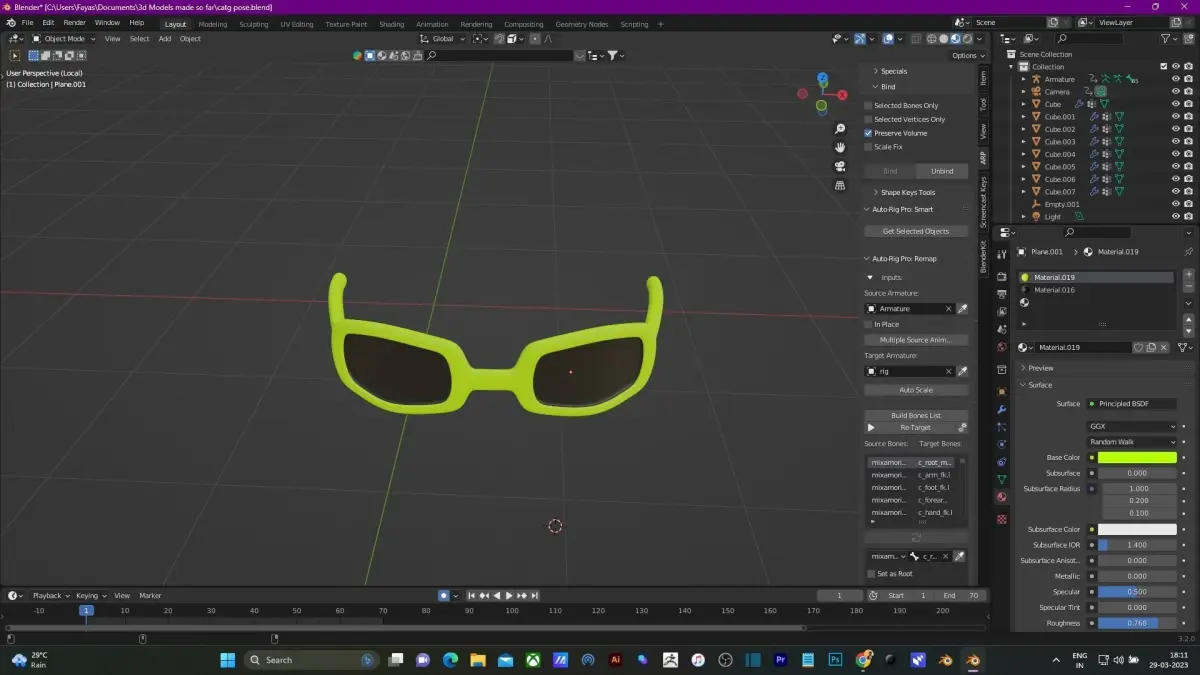Switch to Shading workspace tab
The image size is (1200, 675).
point(392,24)
